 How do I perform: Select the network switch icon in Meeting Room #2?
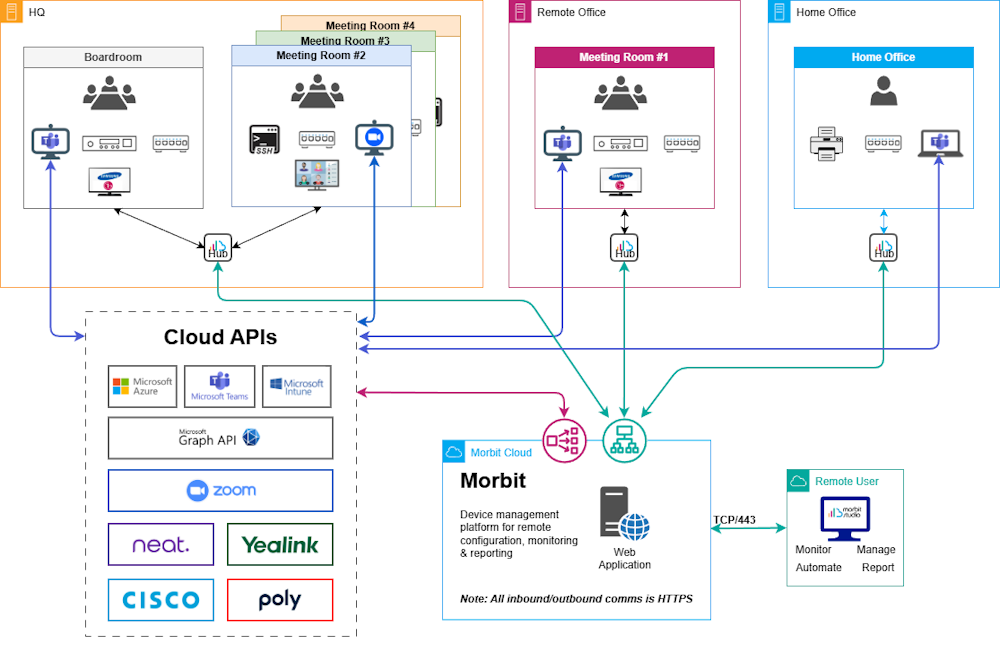(317, 138)
